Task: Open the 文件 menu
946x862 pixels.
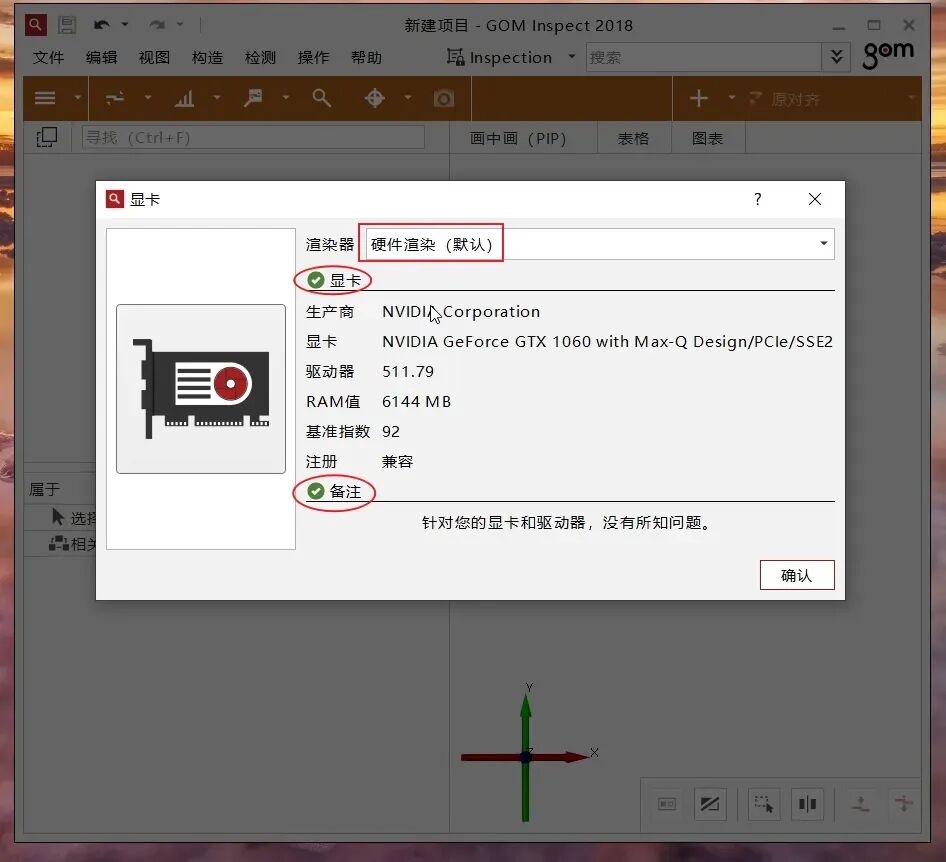Action: [48, 57]
